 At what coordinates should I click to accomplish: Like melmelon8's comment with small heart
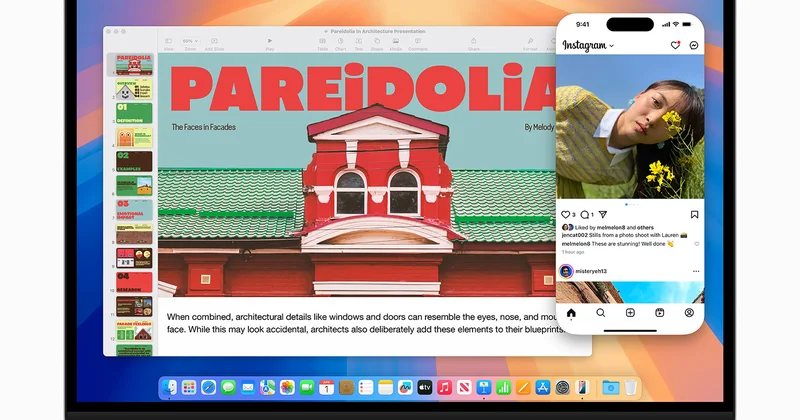pos(697,244)
